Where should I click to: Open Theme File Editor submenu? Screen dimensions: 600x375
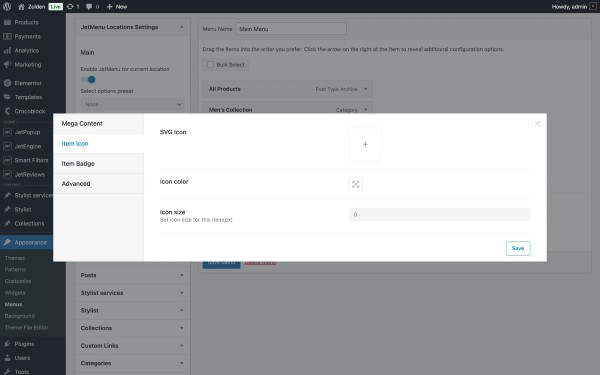tap(26, 328)
